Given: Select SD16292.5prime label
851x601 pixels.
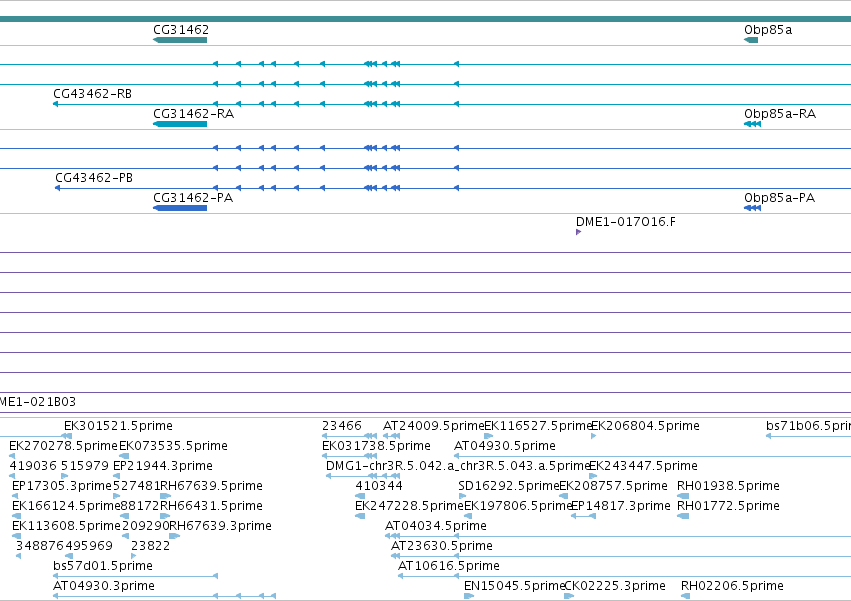Looking at the screenshot, I should tap(509, 486).
